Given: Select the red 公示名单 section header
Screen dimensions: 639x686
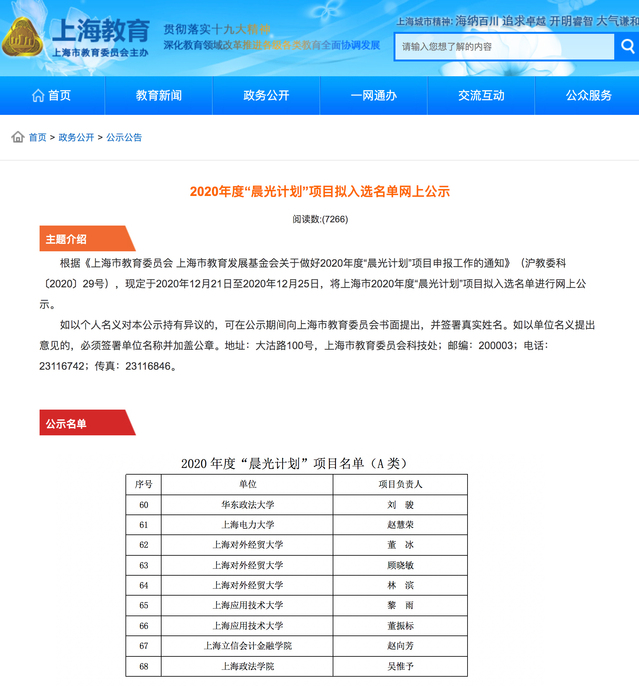Looking at the screenshot, I should tap(67, 423).
